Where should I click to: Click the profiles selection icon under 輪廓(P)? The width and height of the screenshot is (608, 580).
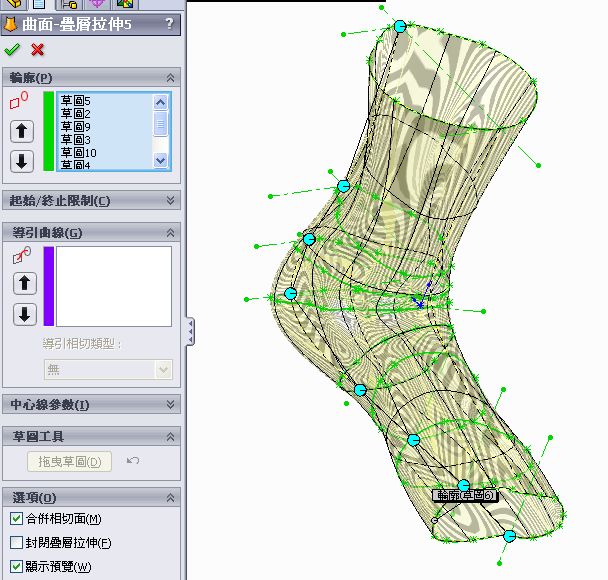pyautogui.click(x=19, y=100)
